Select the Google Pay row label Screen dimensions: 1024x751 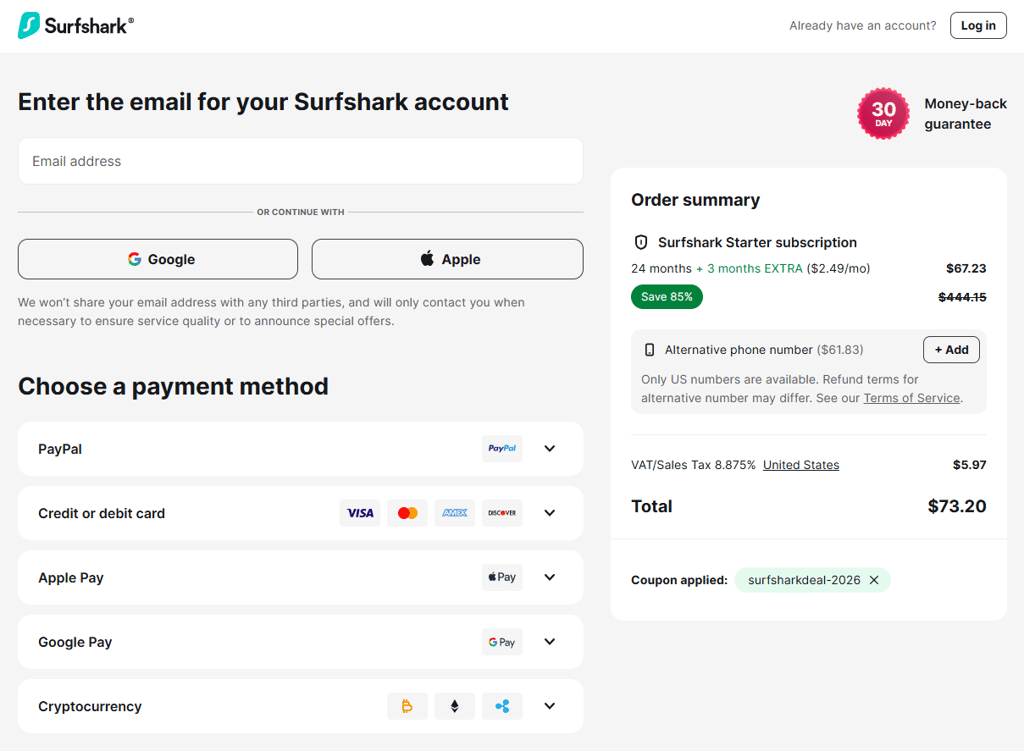[75, 642]
